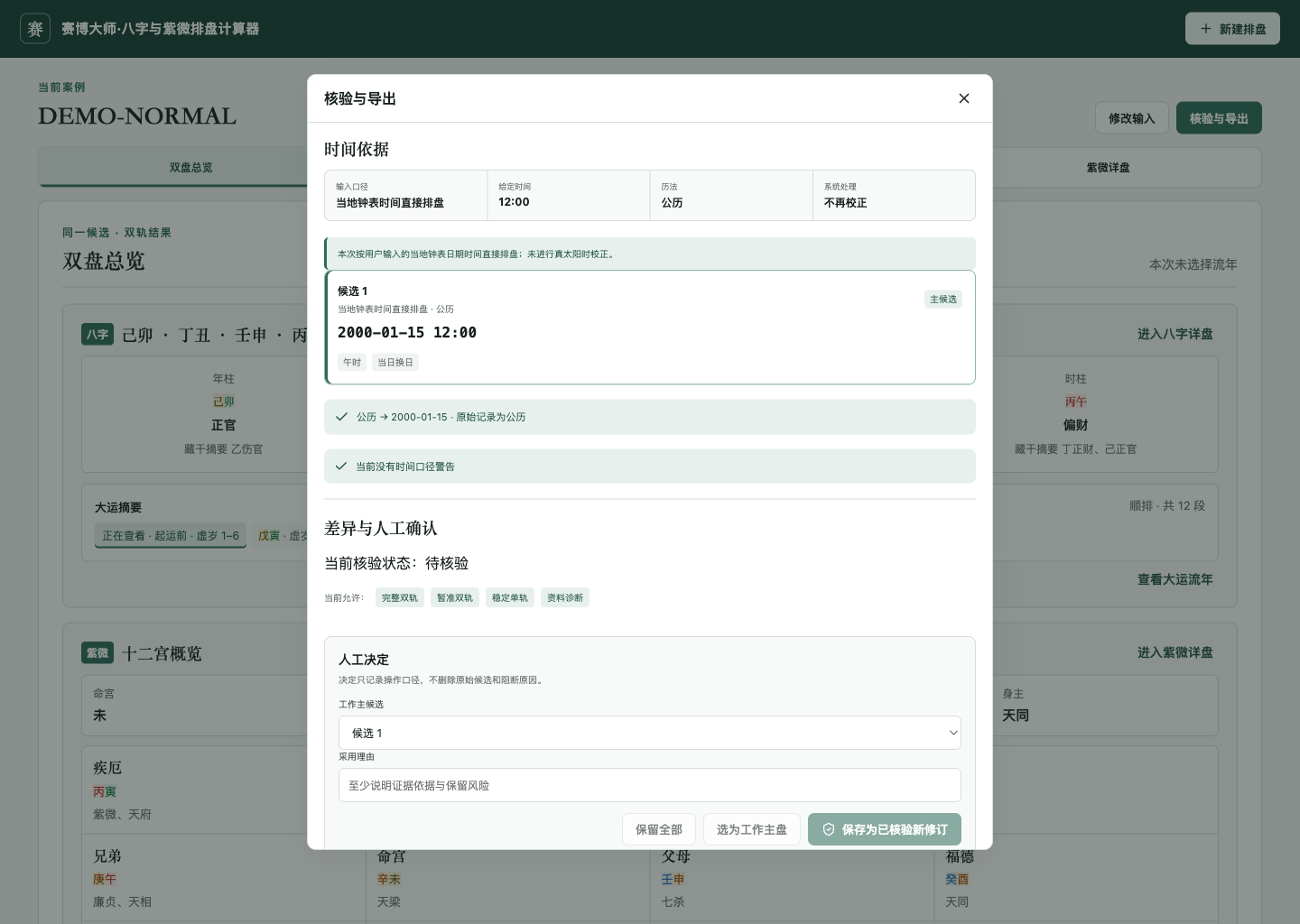Click the 八字 badge in background
The height and width of the screenshot is (924, 1300).
(97, 335)
